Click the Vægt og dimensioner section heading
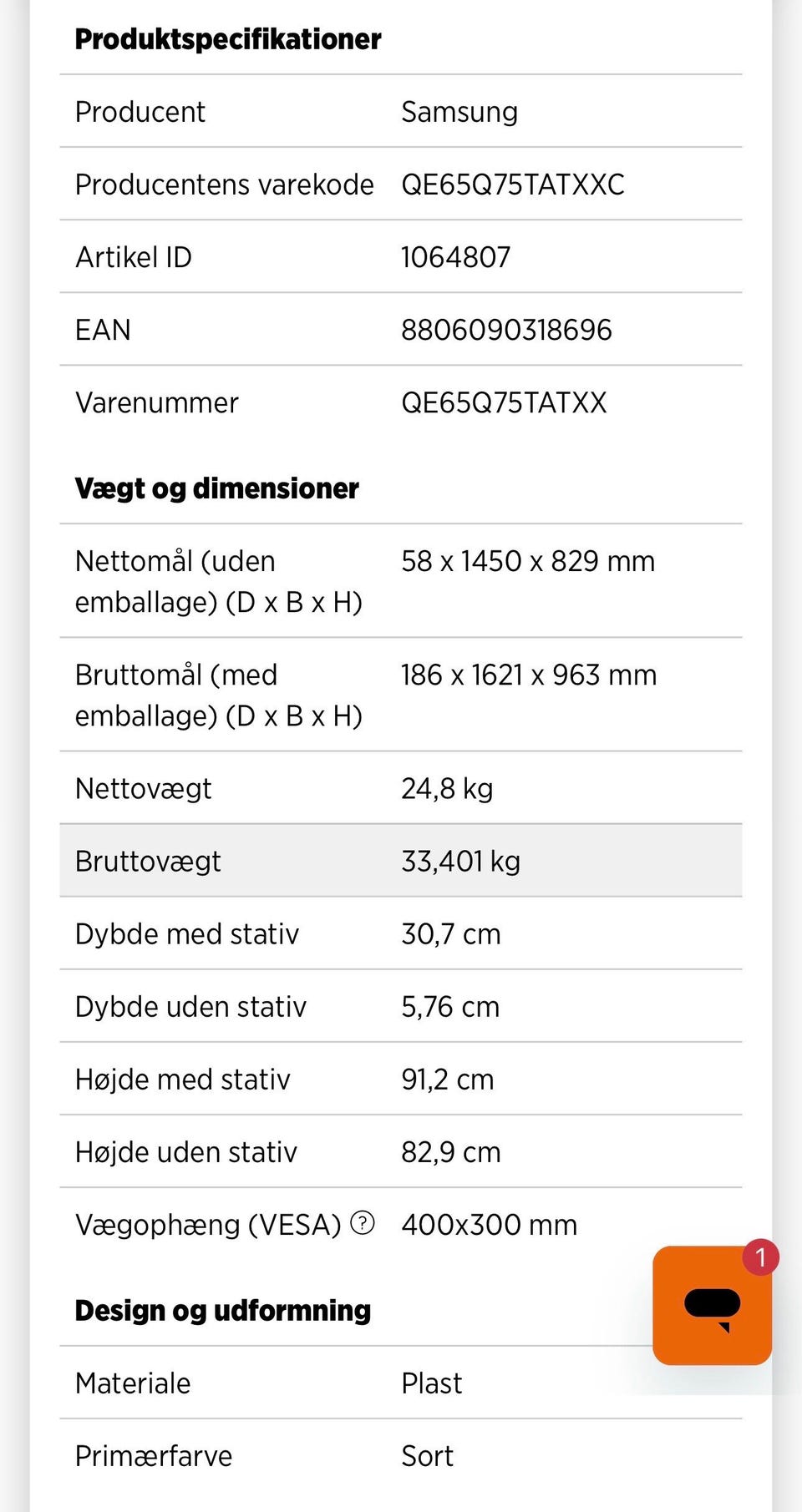This screenshot has height=1512, width=802. pyautogui.click(x=217, y=488)
